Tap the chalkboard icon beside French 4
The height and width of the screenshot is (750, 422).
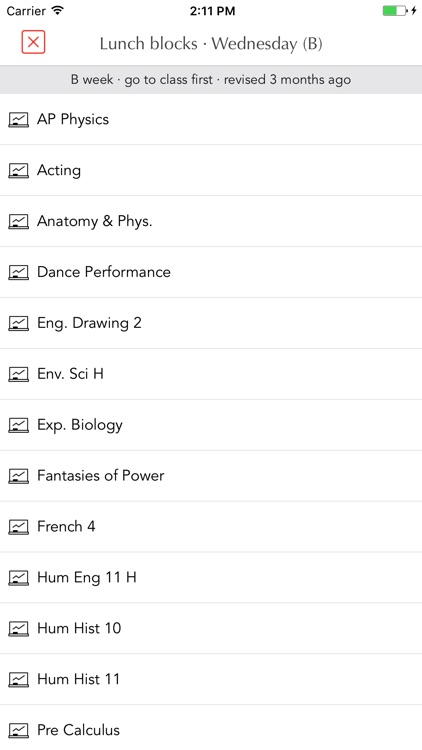pos(18,527)
